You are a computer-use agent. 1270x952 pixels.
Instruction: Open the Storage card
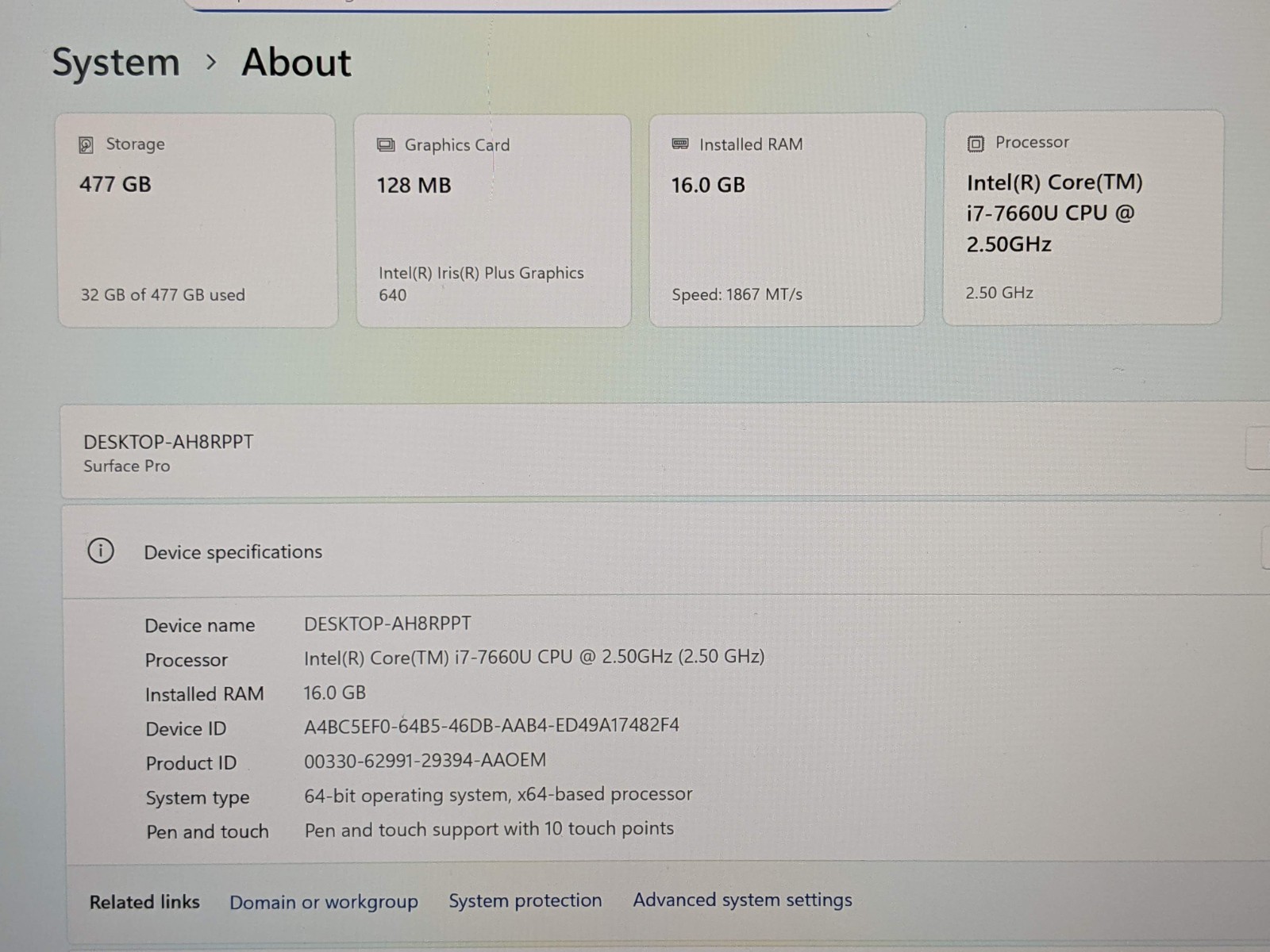pyautogui.click(x=198, y=221)
